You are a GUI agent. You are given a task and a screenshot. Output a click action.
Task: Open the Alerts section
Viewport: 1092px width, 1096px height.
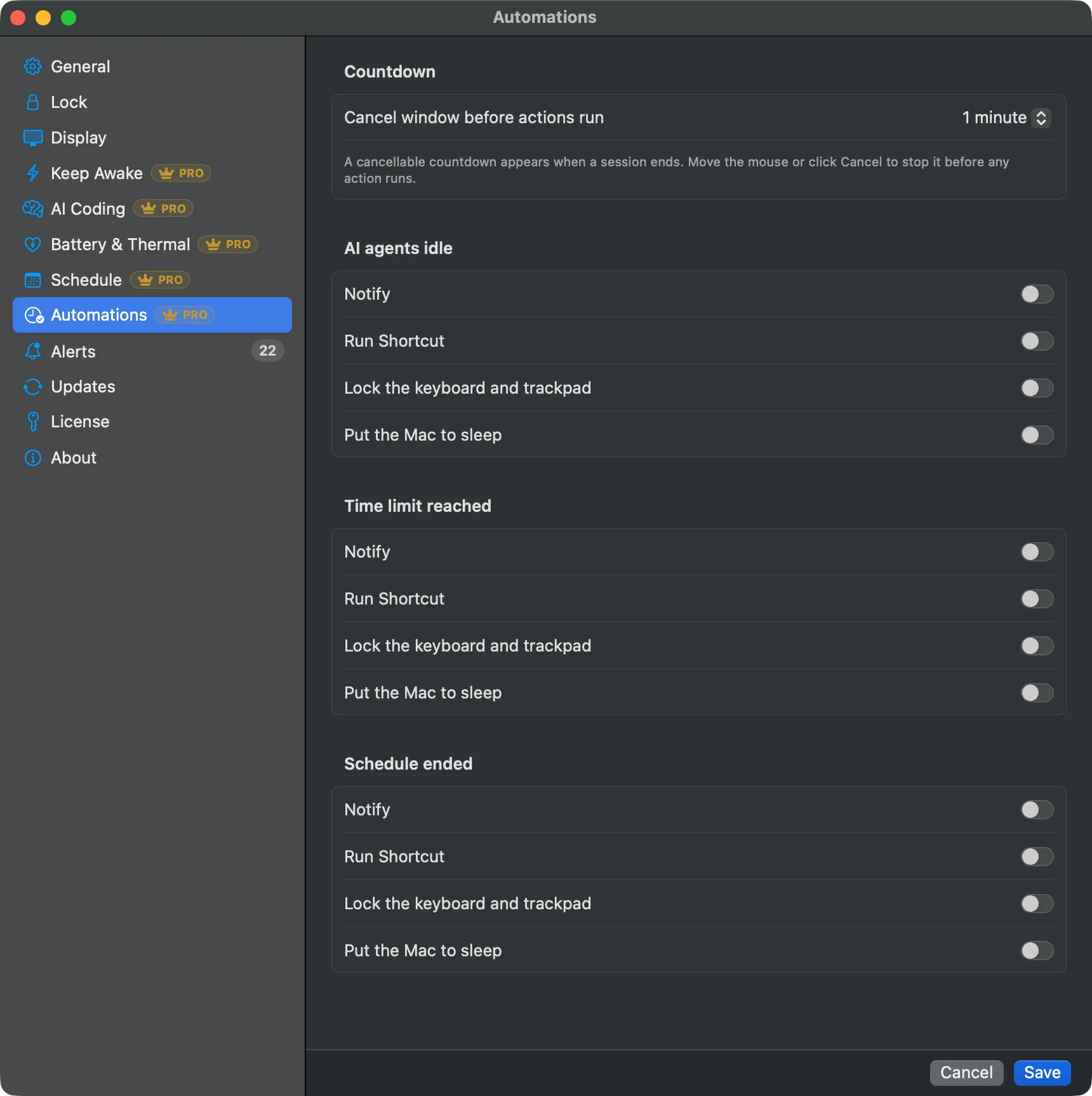(x=152, y=351)
